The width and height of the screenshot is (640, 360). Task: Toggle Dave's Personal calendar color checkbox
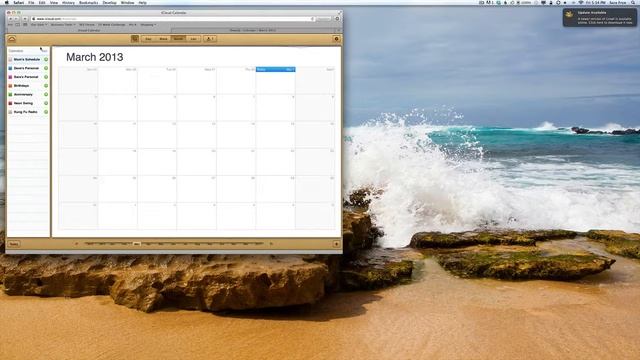pos(11,68)
